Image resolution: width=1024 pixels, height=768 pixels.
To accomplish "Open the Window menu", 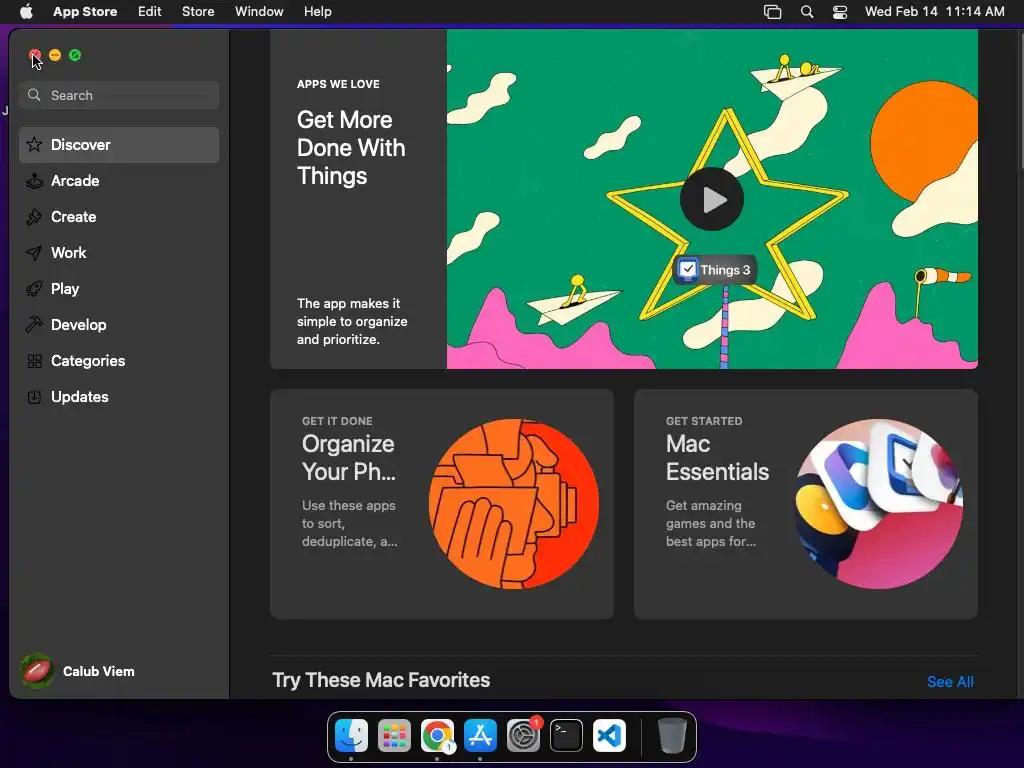I will (259, 11).
